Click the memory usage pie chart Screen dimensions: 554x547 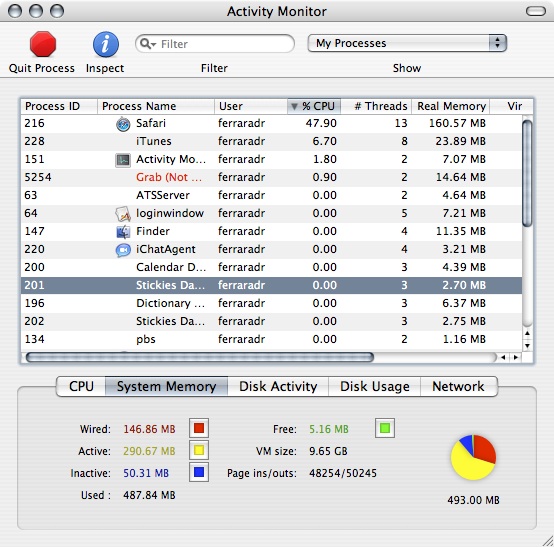473,457
